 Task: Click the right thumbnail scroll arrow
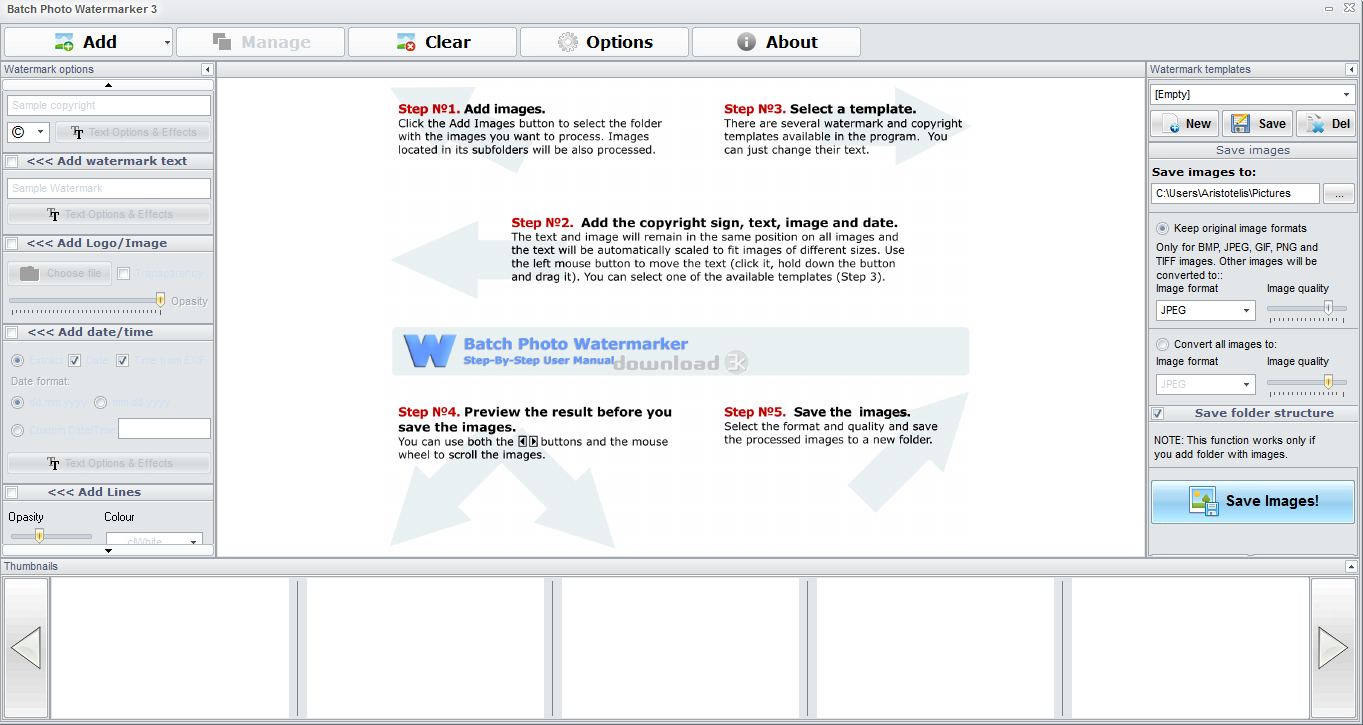[1333, 647]
